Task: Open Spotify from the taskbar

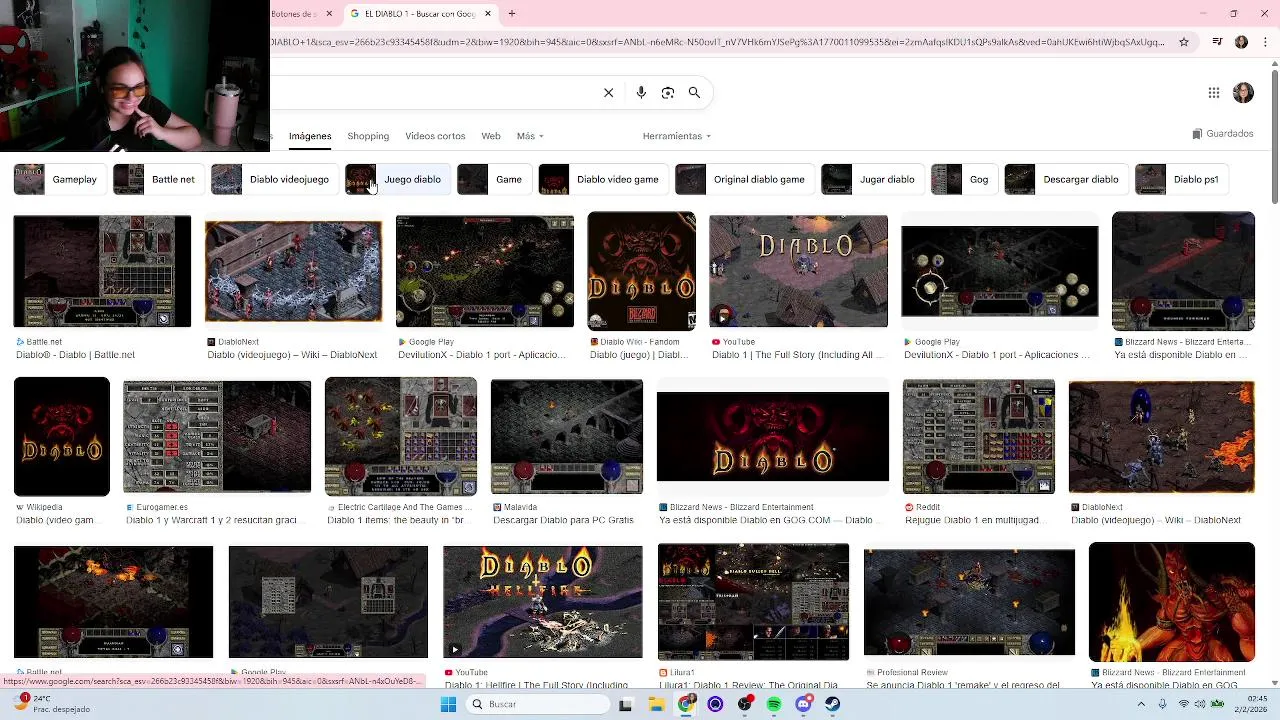Action: 774,704
